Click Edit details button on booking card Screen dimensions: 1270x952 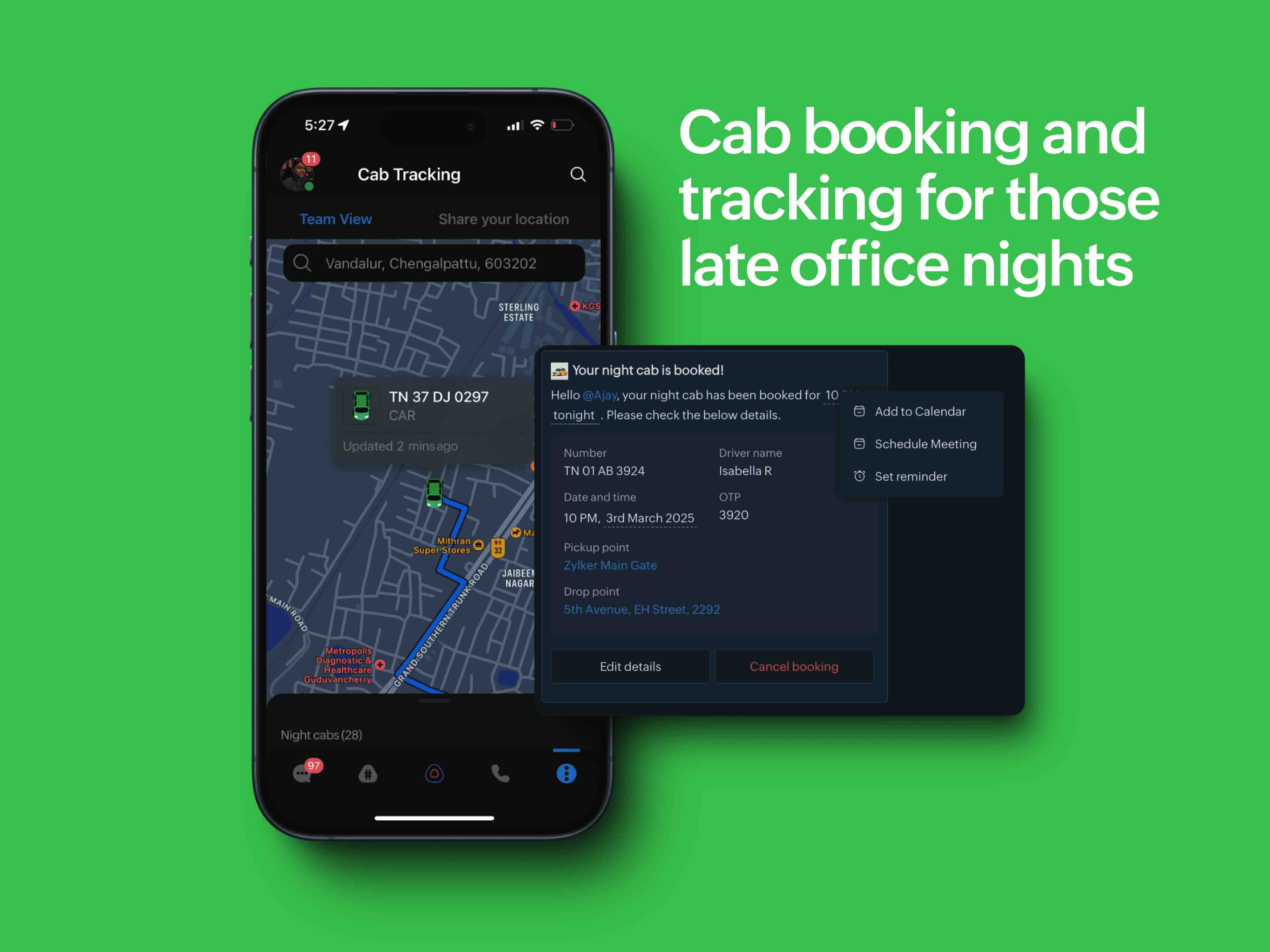(x=630, y=665)
